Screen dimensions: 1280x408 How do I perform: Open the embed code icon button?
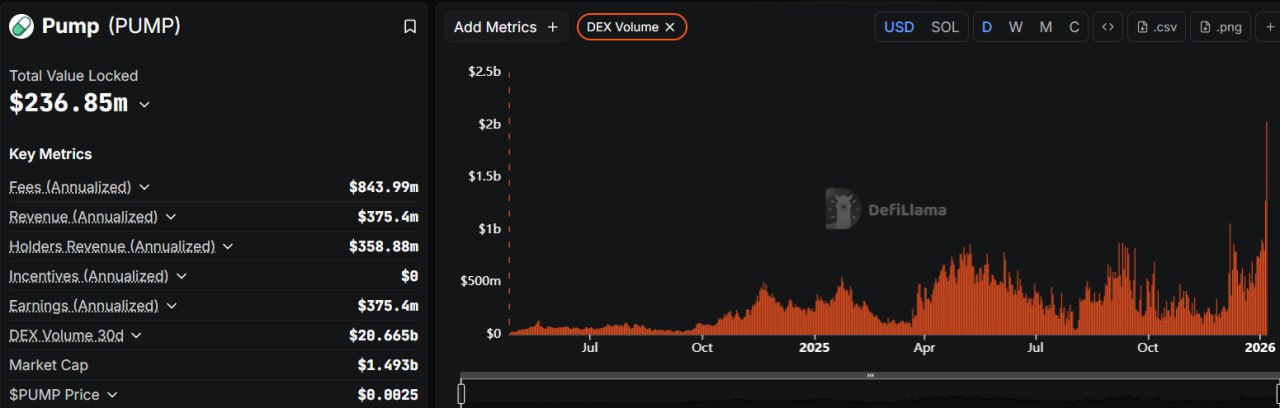click(x=1107, y=27)
